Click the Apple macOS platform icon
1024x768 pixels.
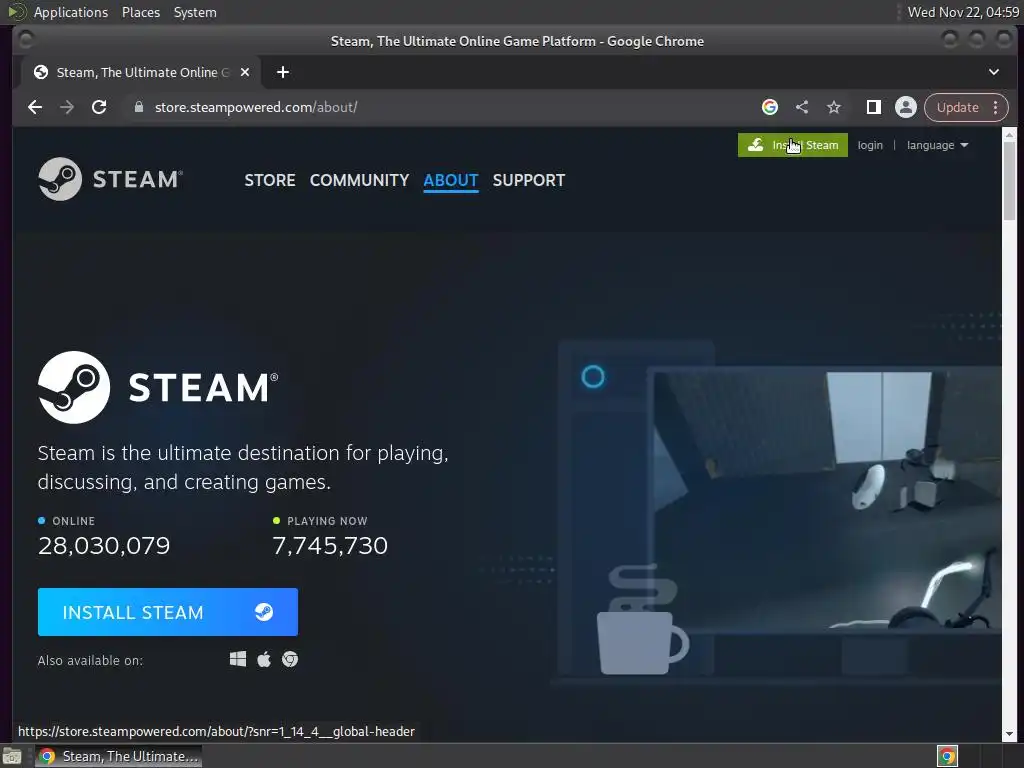[x=264, y=659]
